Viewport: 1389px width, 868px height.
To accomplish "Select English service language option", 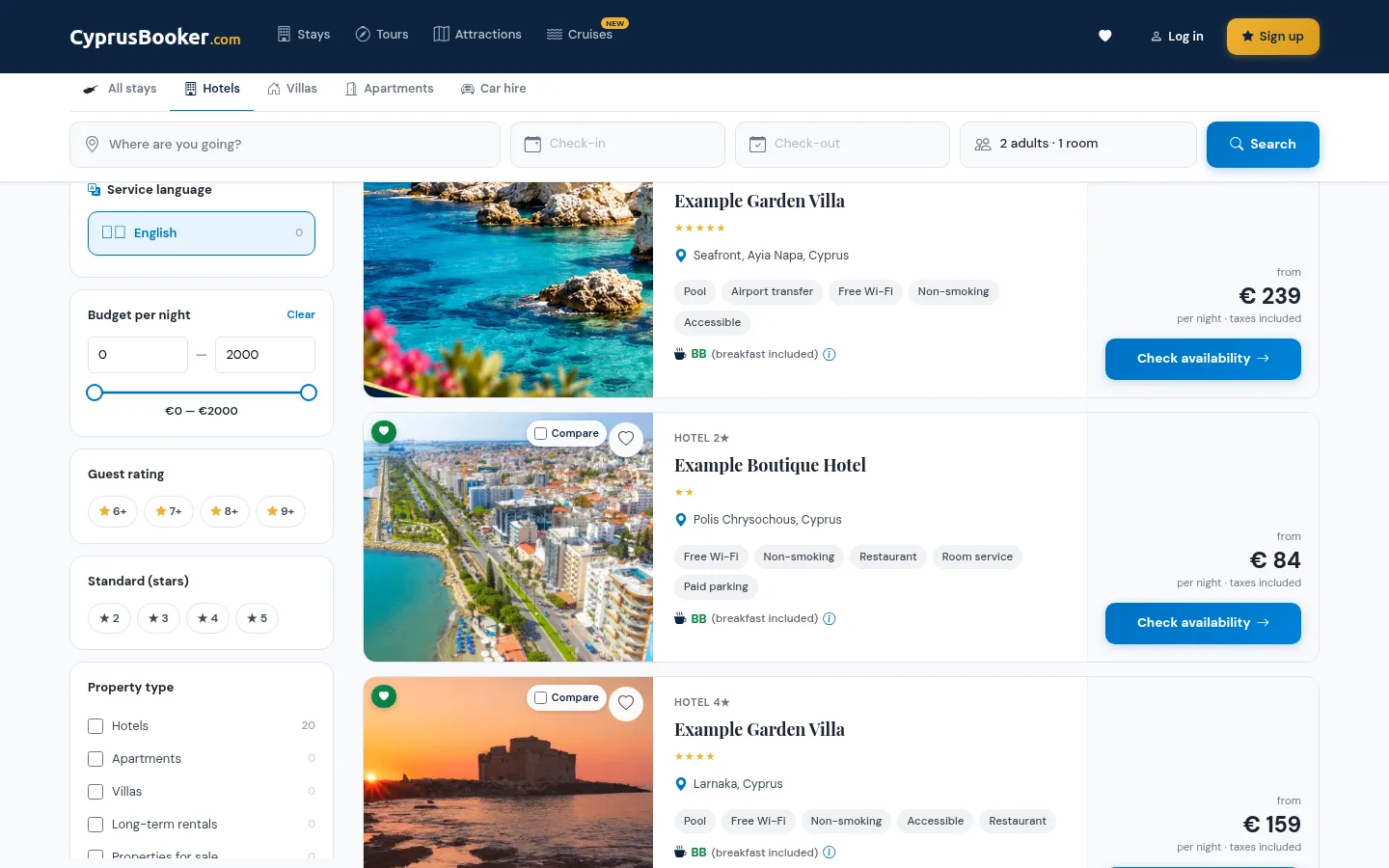I will 202,233.
